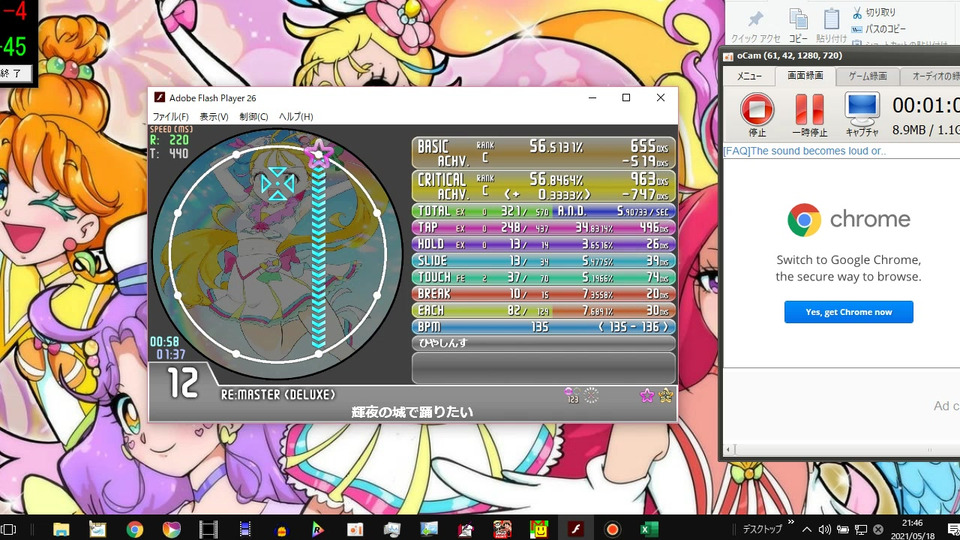The image size is (960, 540).
Task: Switch to the オーディオの録音 tab in oCam
Action: (x=931, y=76)
